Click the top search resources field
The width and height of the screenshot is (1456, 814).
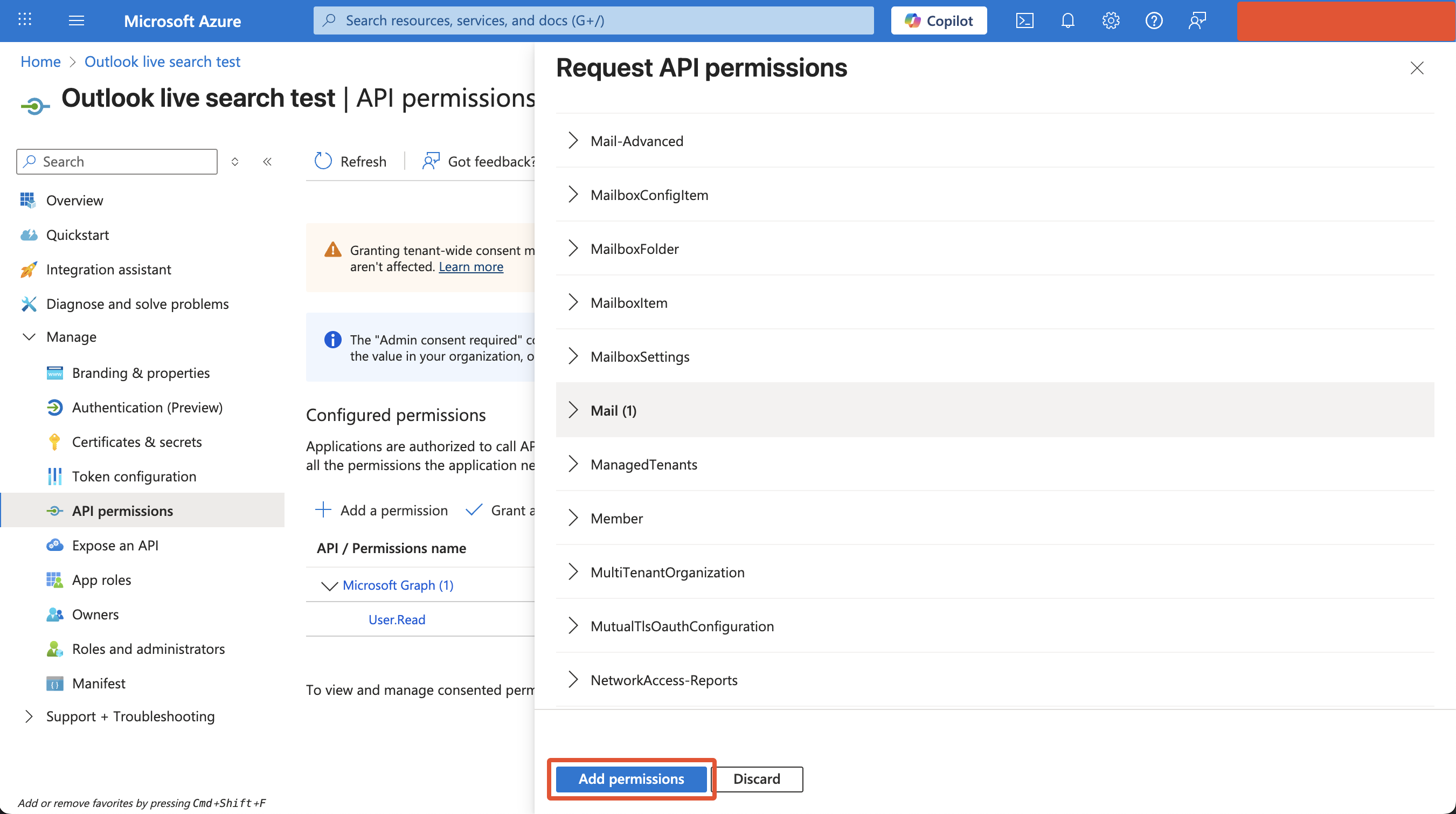593,21
